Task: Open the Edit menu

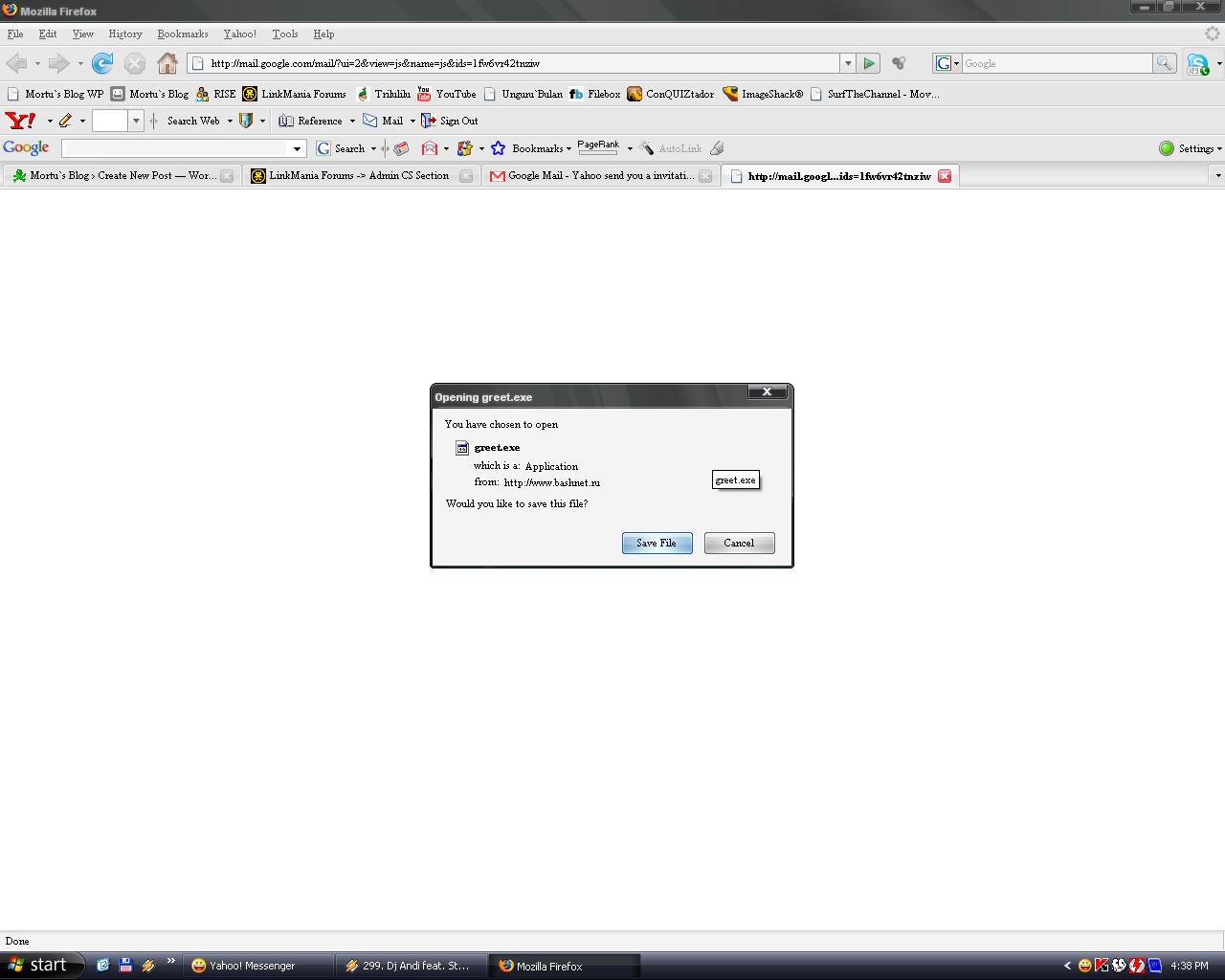Action: point(48,33)
